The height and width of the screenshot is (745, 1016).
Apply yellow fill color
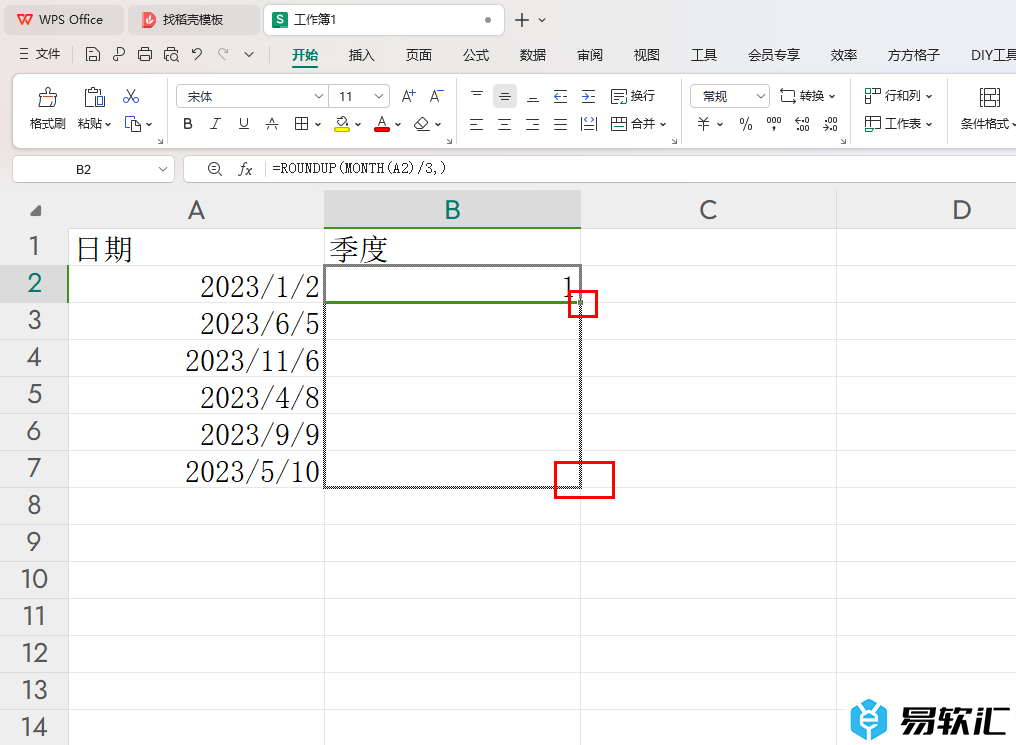point(342,124)
